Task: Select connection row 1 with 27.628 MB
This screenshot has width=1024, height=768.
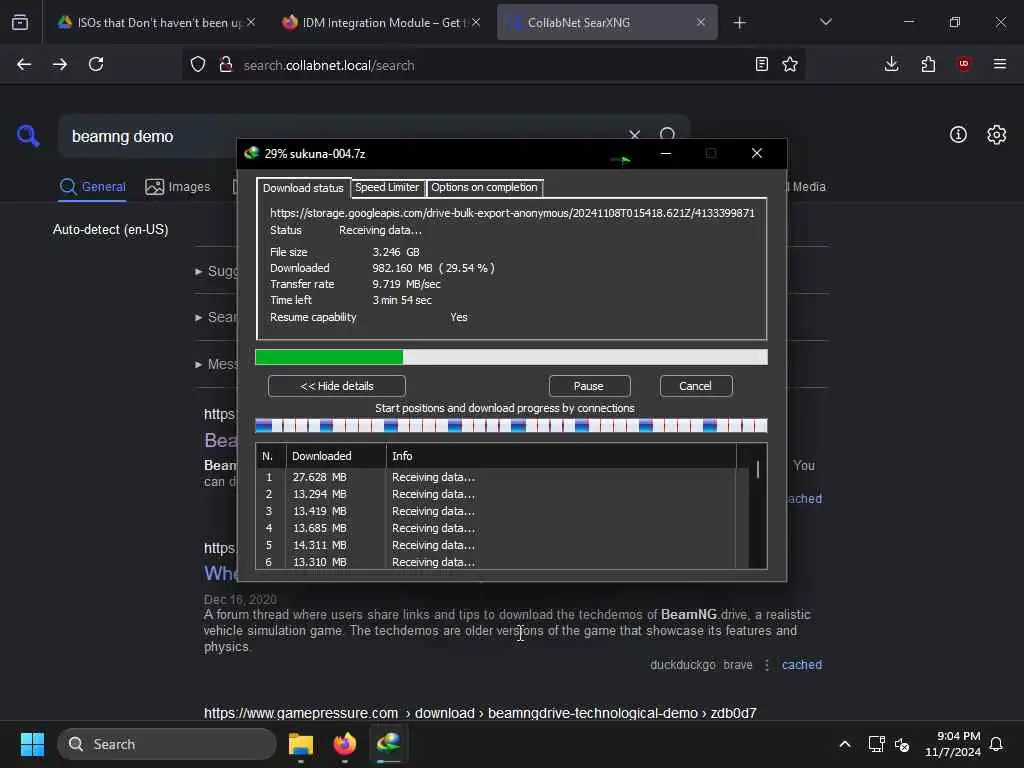Action: coord(496,477)
